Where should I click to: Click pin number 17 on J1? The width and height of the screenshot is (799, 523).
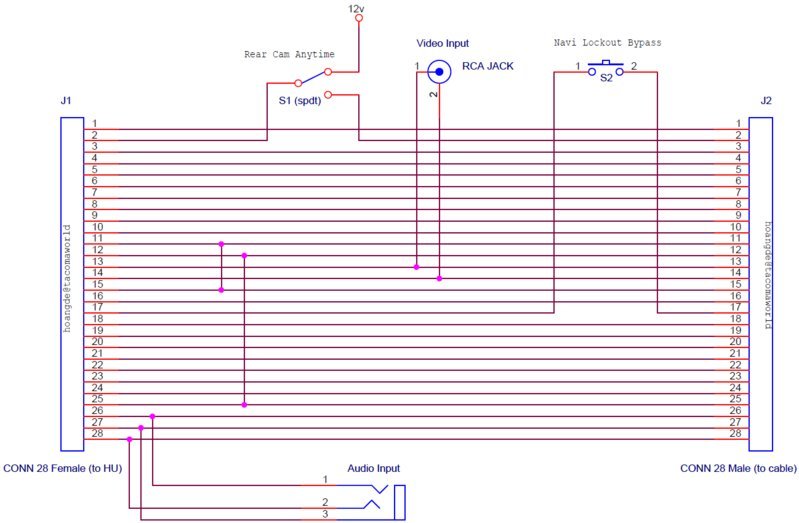click(97, 307)
